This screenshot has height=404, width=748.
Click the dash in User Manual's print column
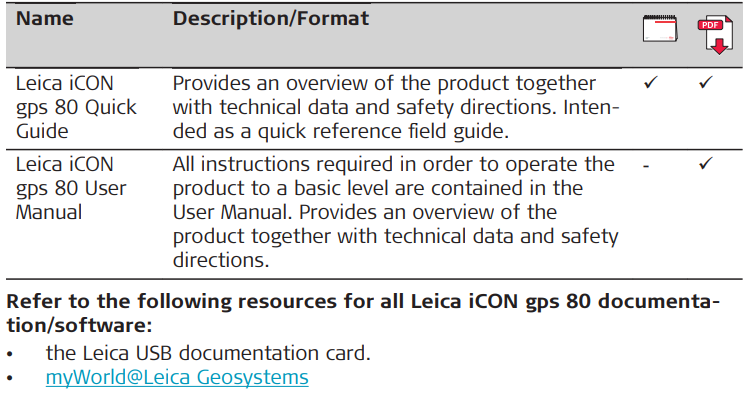pyautogui.click(x=647, y=163)
